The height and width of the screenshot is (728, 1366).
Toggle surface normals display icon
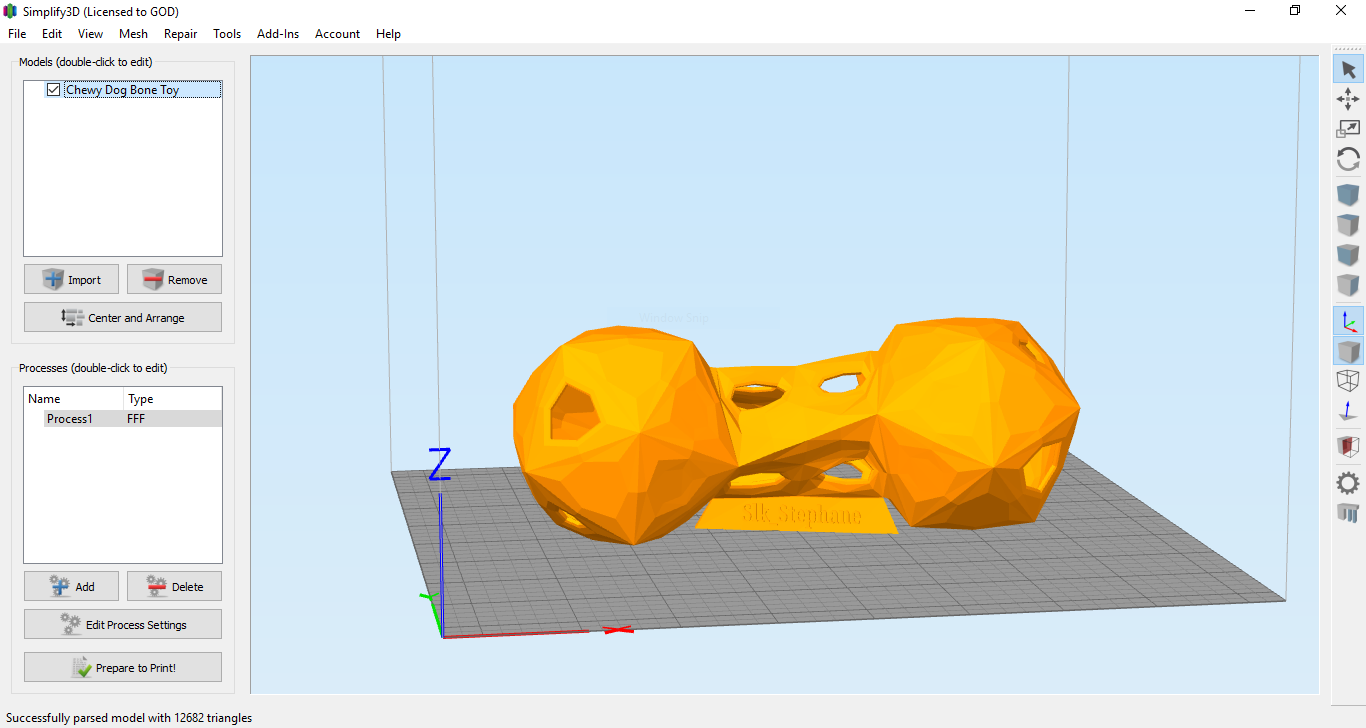tap(1348, 411)
